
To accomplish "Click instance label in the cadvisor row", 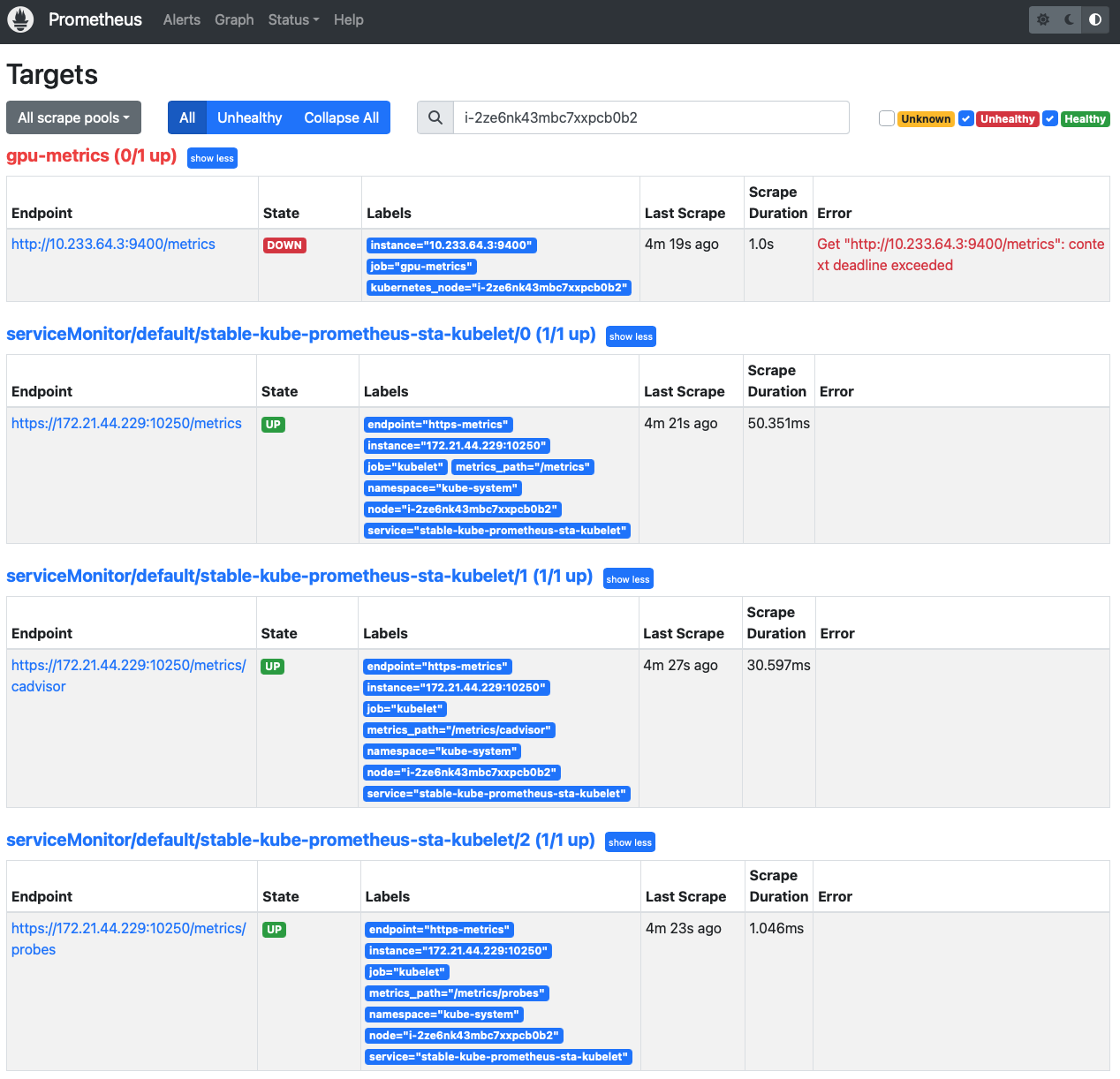I will (x=457, y=688).
